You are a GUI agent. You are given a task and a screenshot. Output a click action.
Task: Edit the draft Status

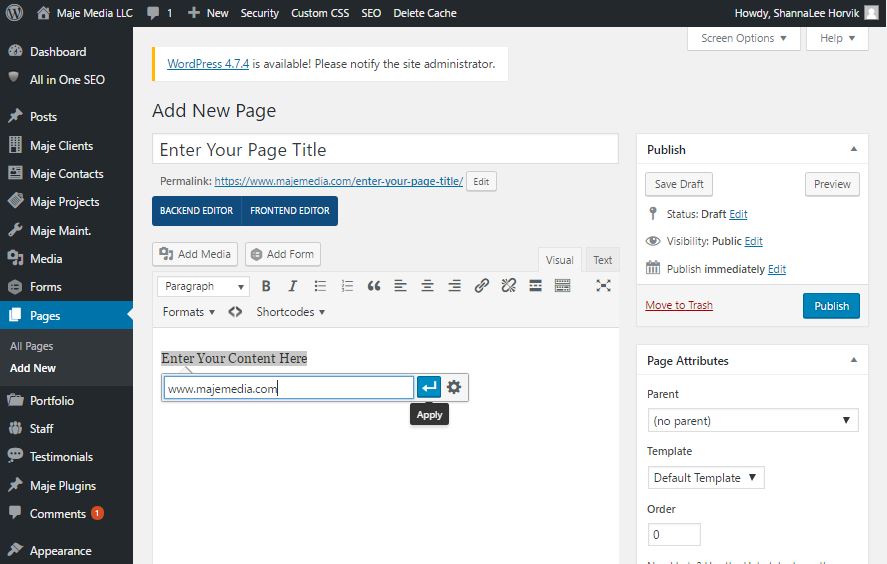(x=738, y=214)
